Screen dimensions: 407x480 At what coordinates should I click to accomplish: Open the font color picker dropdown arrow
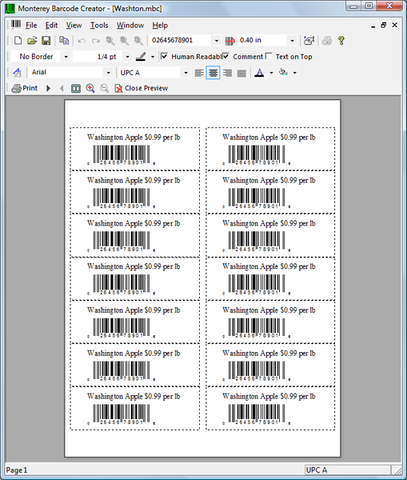point(271,73)
